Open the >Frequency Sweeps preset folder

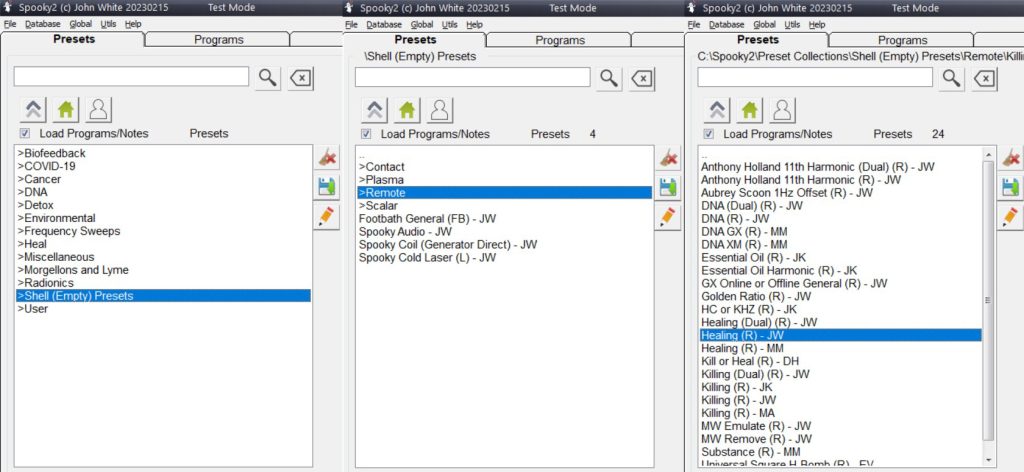[68, 231]
